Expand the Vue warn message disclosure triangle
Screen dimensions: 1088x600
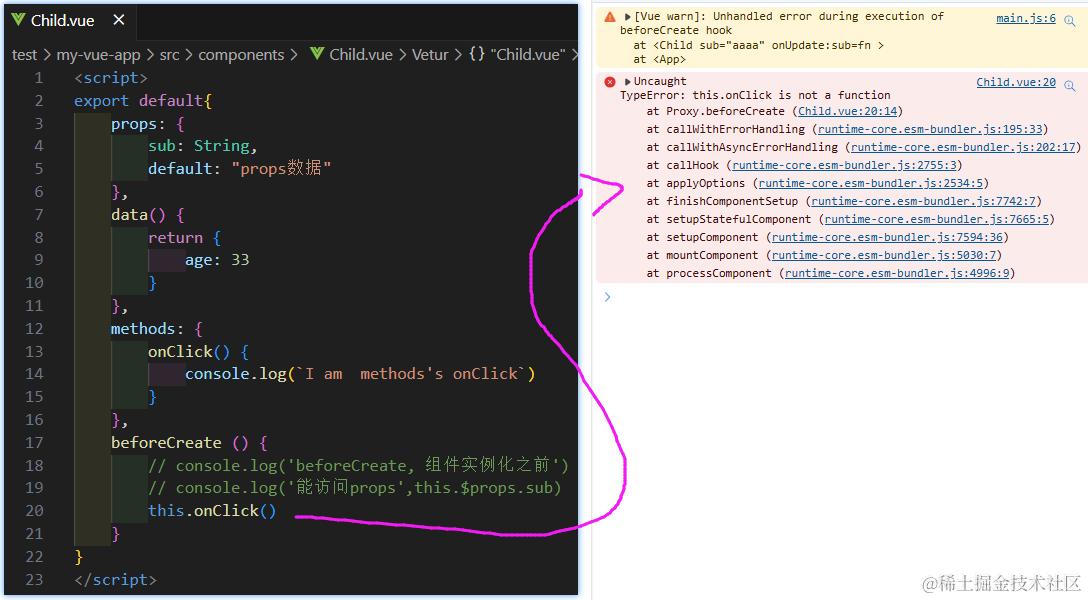[x=627, y=17]
